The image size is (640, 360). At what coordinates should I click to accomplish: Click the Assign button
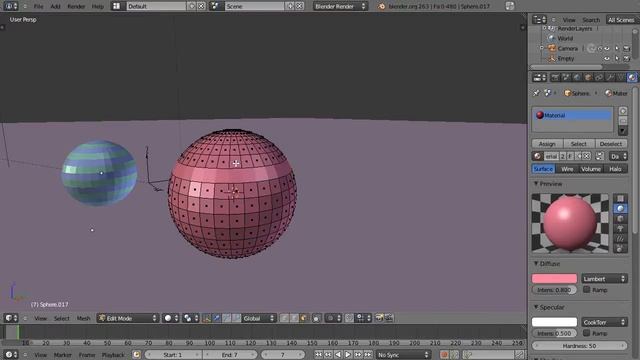547,144
